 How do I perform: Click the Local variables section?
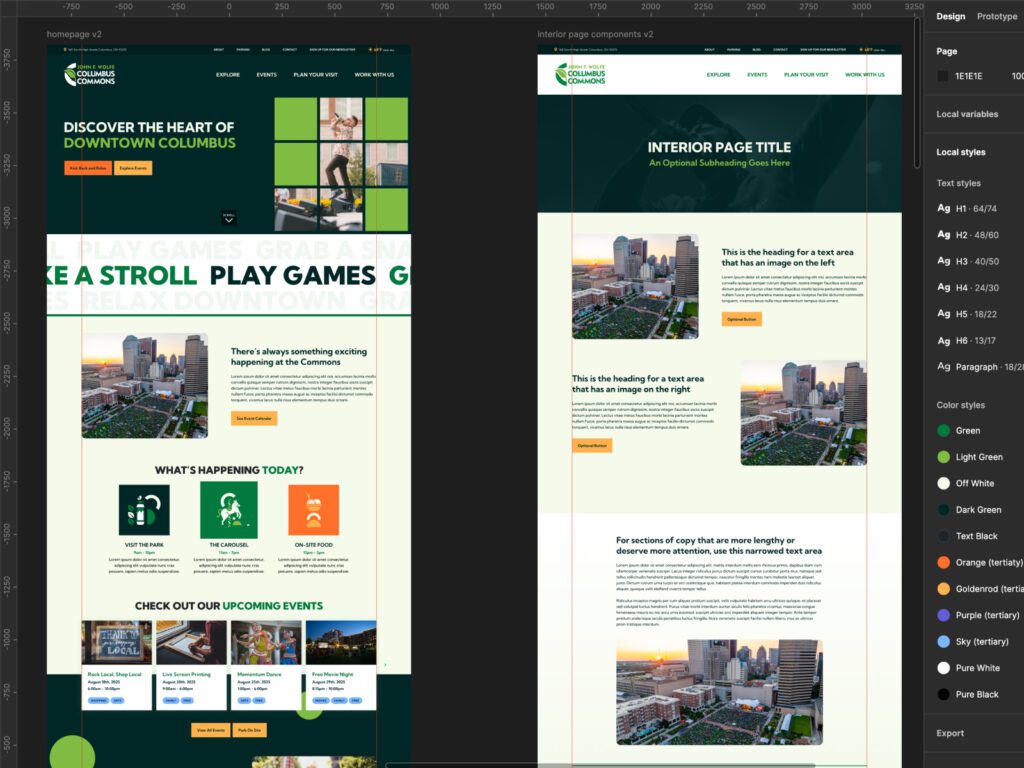(x=967, y=114)
